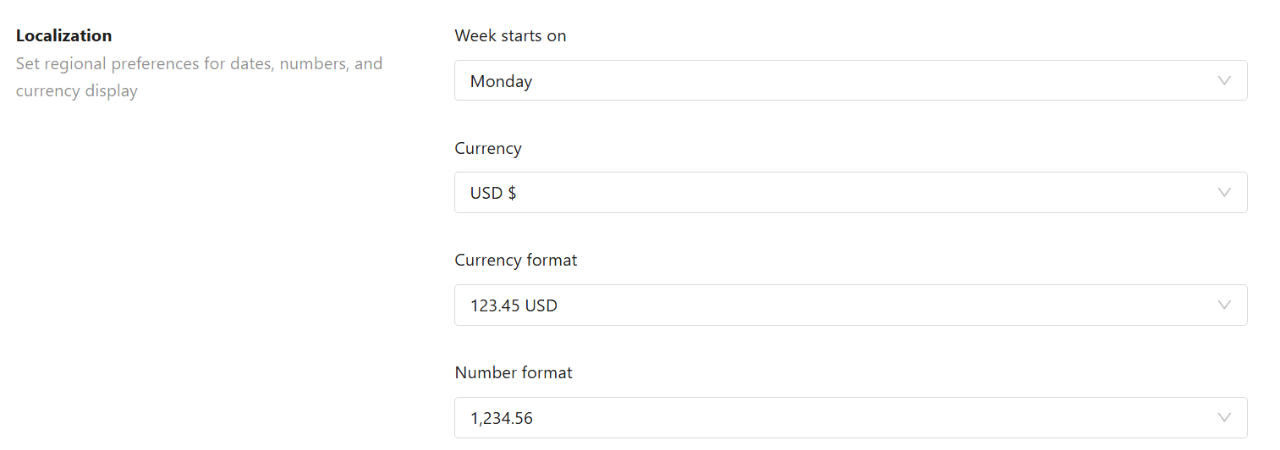The height and width of the screenshot is (450, 1280).
Task: Open the Currency dropdown showing USD $
Action: pos(851,193)
